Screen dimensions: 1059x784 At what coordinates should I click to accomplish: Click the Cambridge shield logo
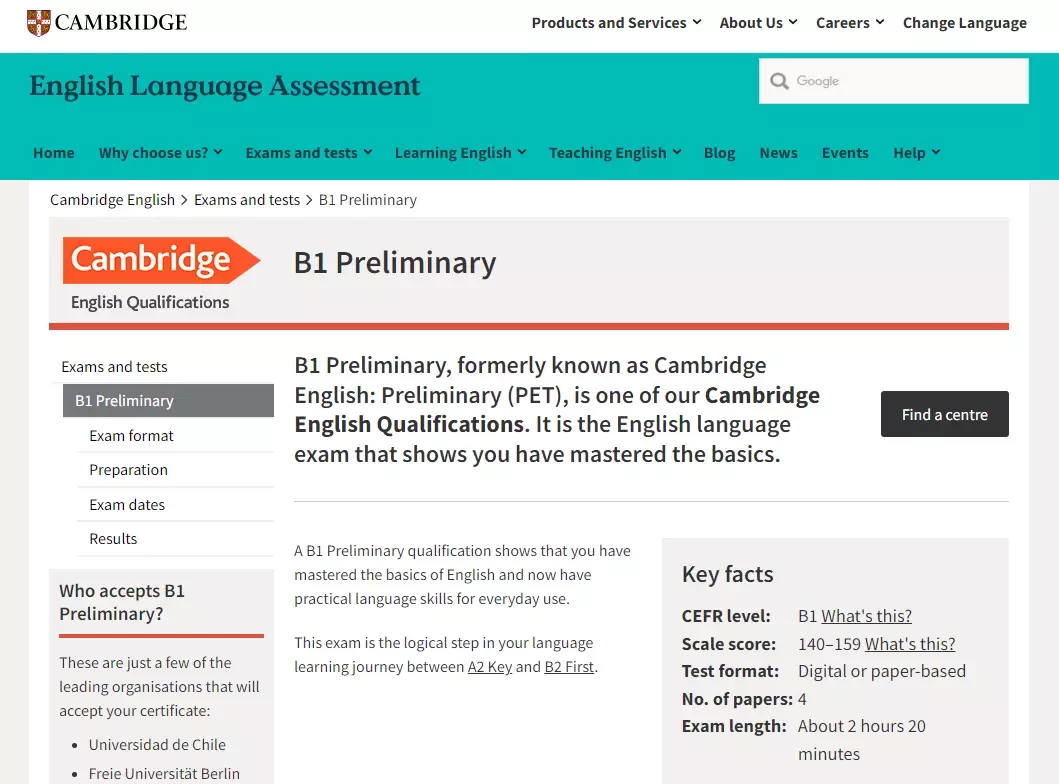(38, 23)
